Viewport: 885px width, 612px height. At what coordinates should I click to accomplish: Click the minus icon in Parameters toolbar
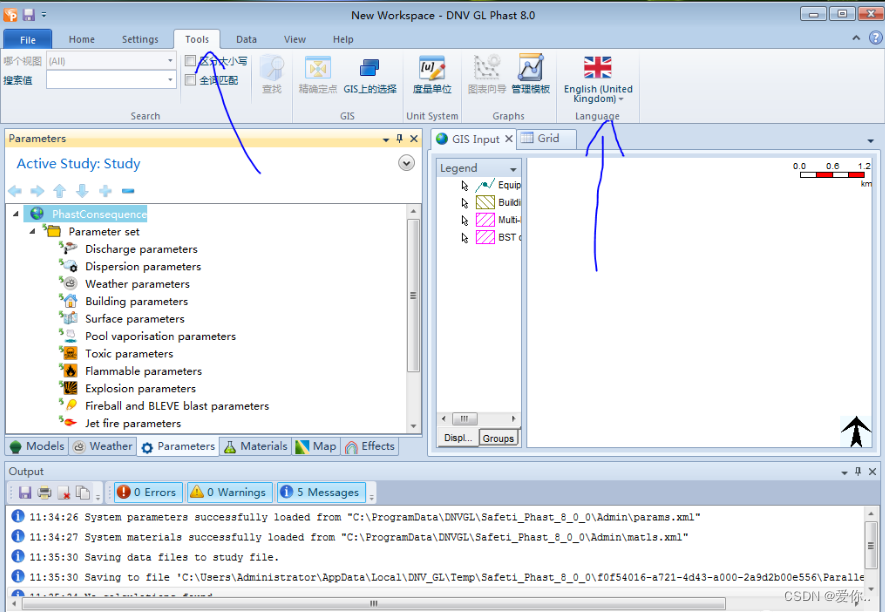tap(128, 191)
